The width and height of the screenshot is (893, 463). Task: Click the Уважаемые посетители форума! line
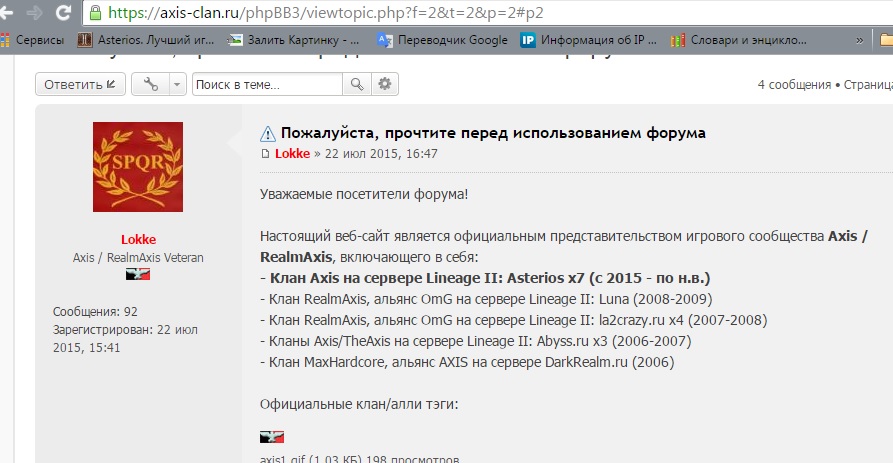(364, 194)
